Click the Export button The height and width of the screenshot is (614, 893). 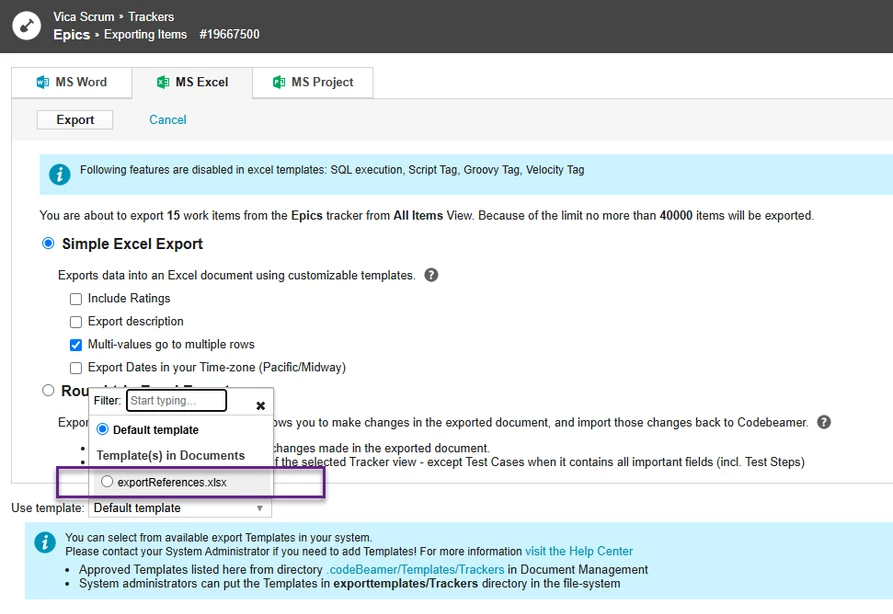(75, 120)
